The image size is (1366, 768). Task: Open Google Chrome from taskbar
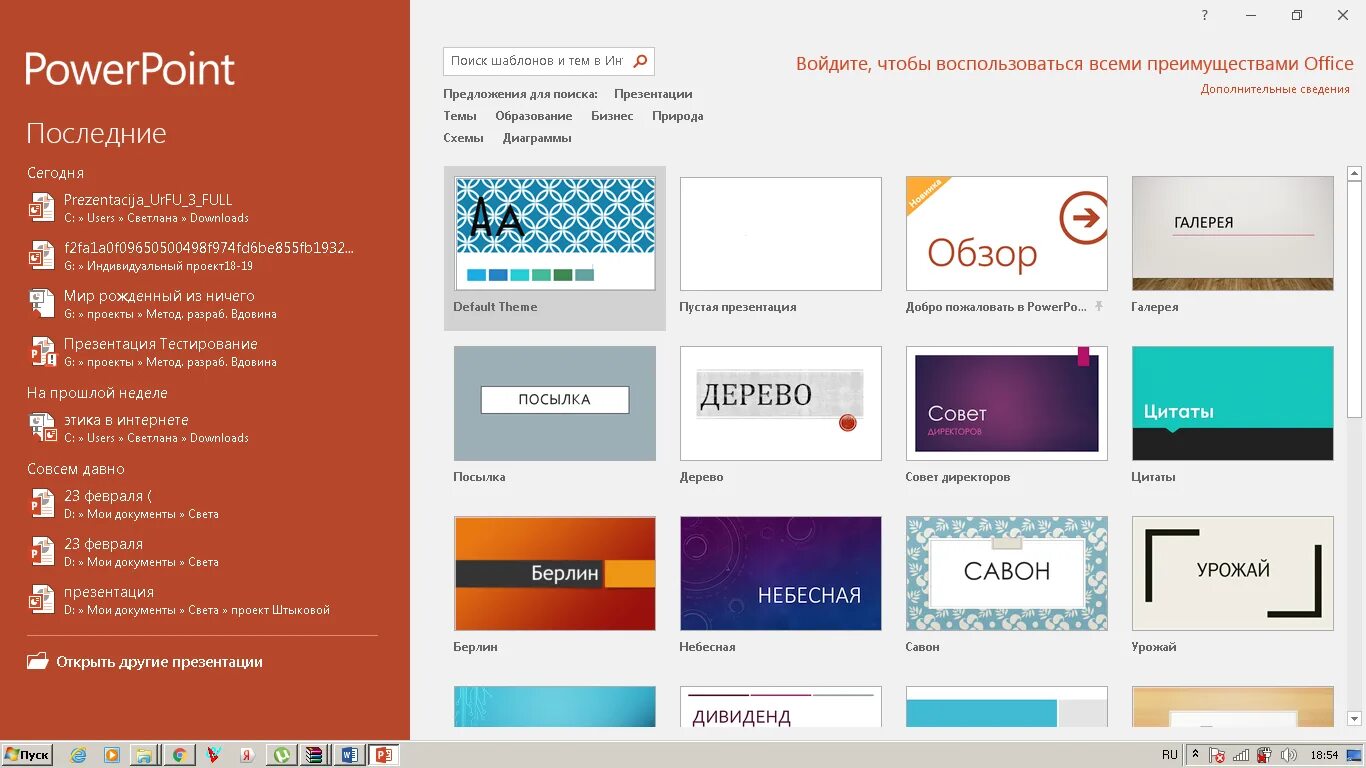(179, 755)
